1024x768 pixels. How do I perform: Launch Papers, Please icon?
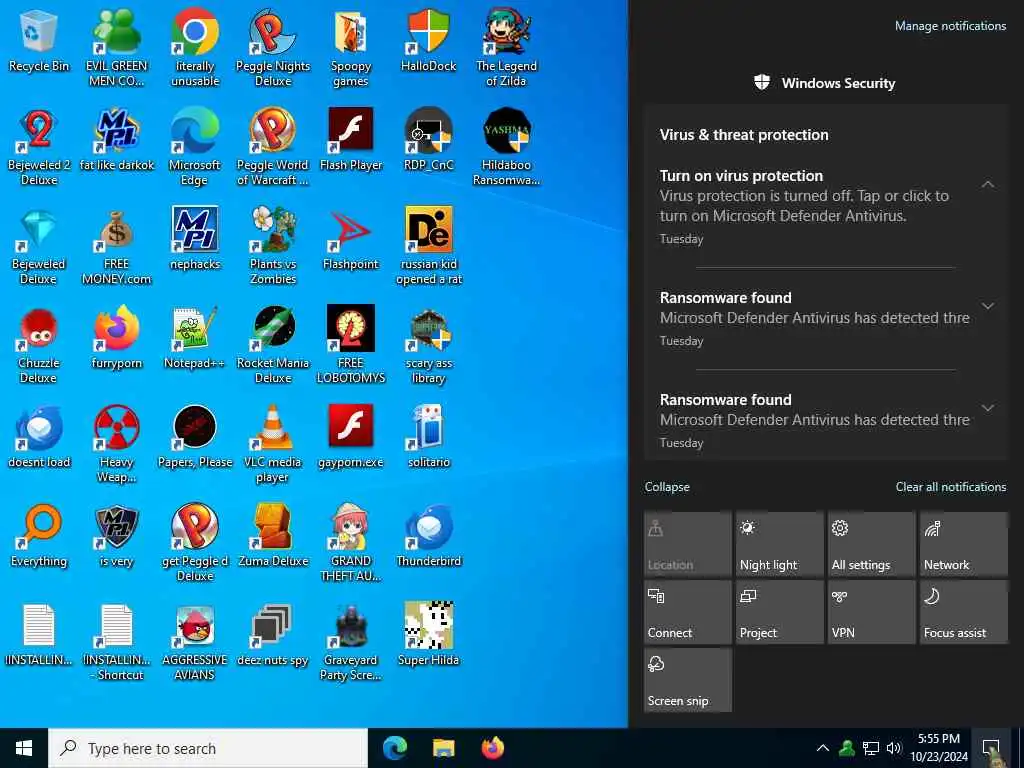click(195, 437)
